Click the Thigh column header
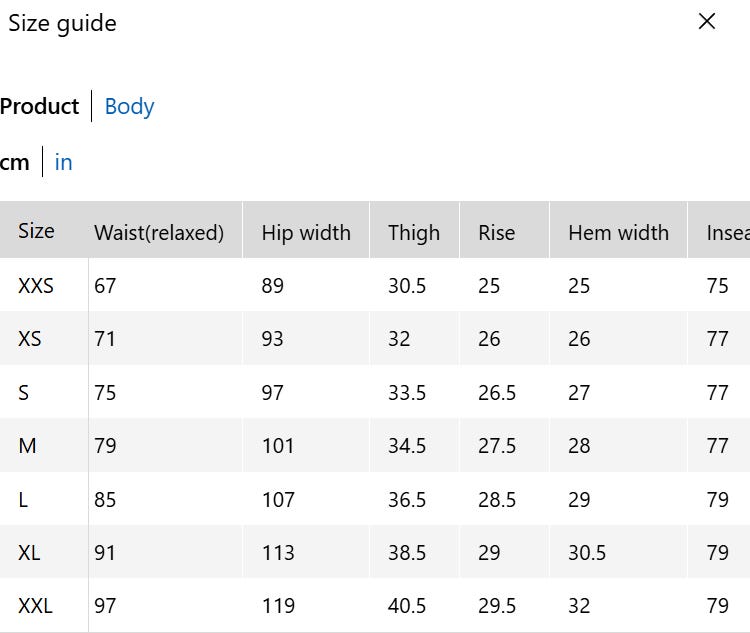Viewport: 750px width, 633px height. [x=414, y=233]
